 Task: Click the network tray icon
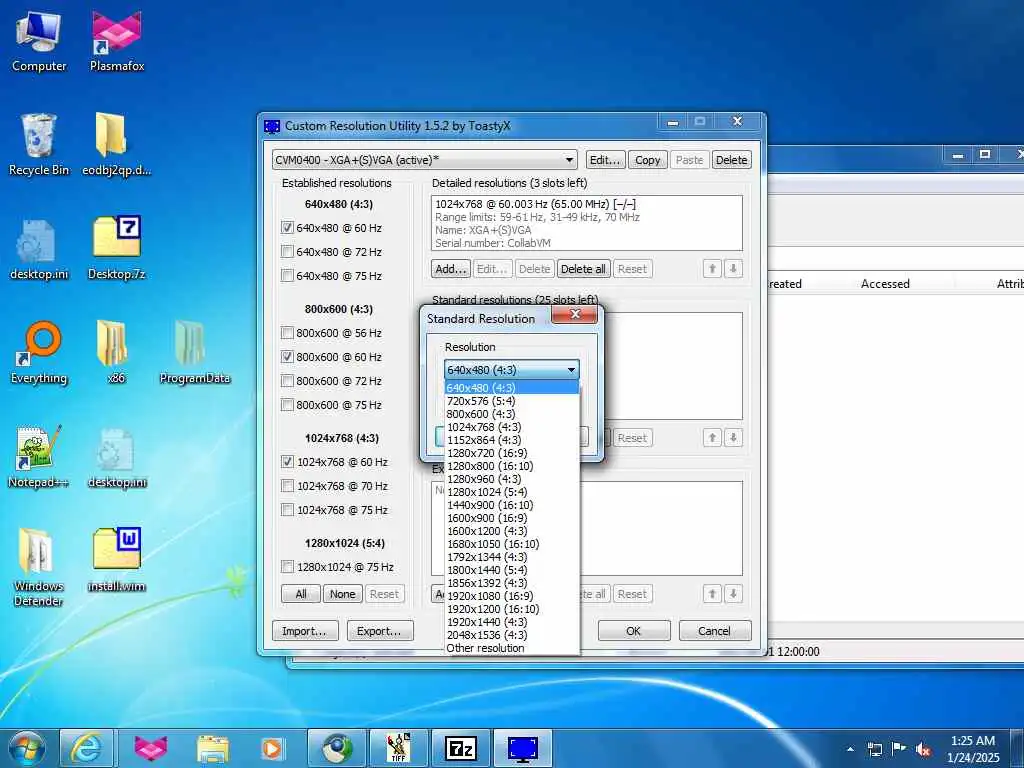874,750
